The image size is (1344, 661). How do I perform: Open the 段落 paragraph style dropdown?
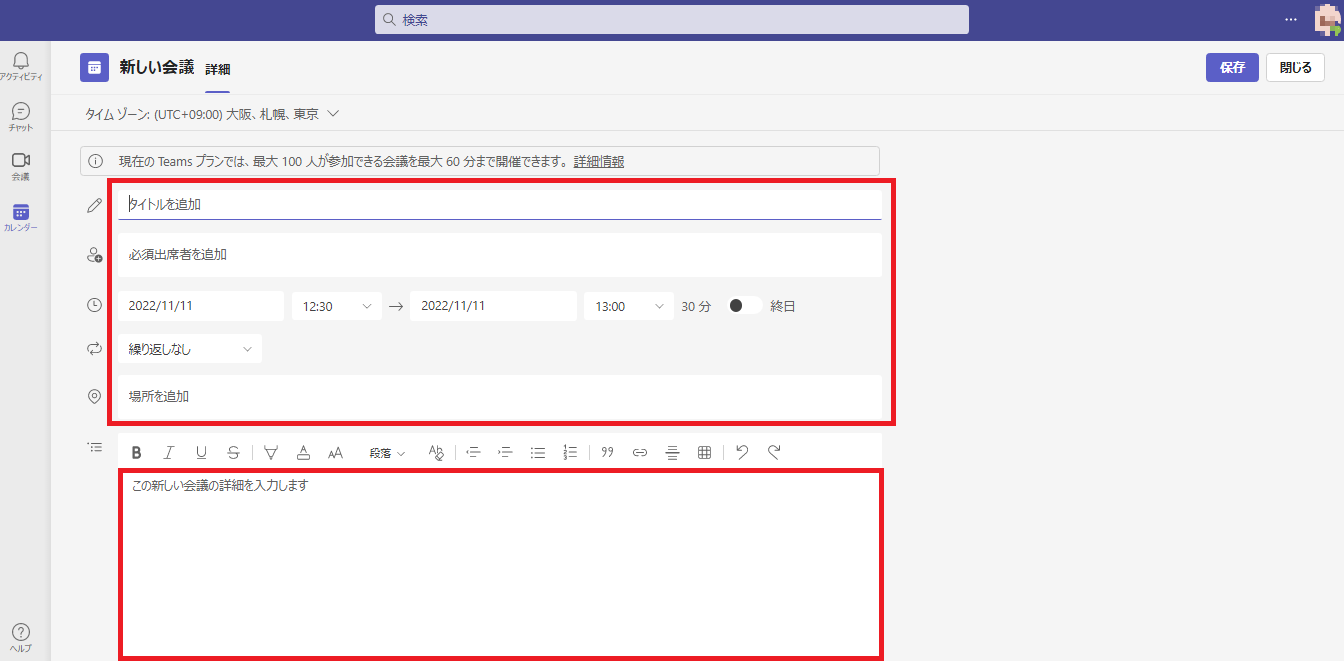coord(387,453)
